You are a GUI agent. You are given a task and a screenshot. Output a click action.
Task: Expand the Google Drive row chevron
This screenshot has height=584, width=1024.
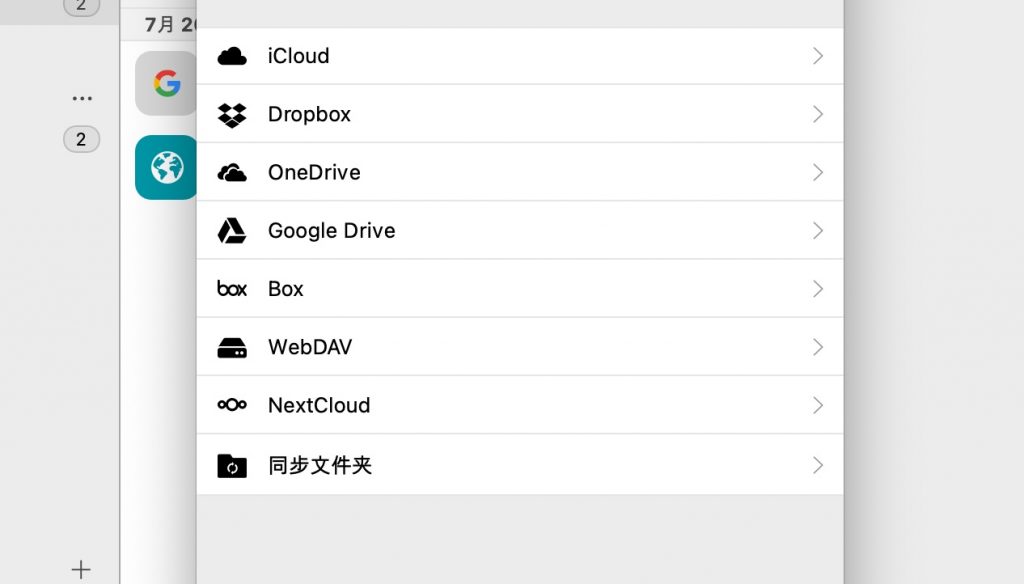point(818,231)
